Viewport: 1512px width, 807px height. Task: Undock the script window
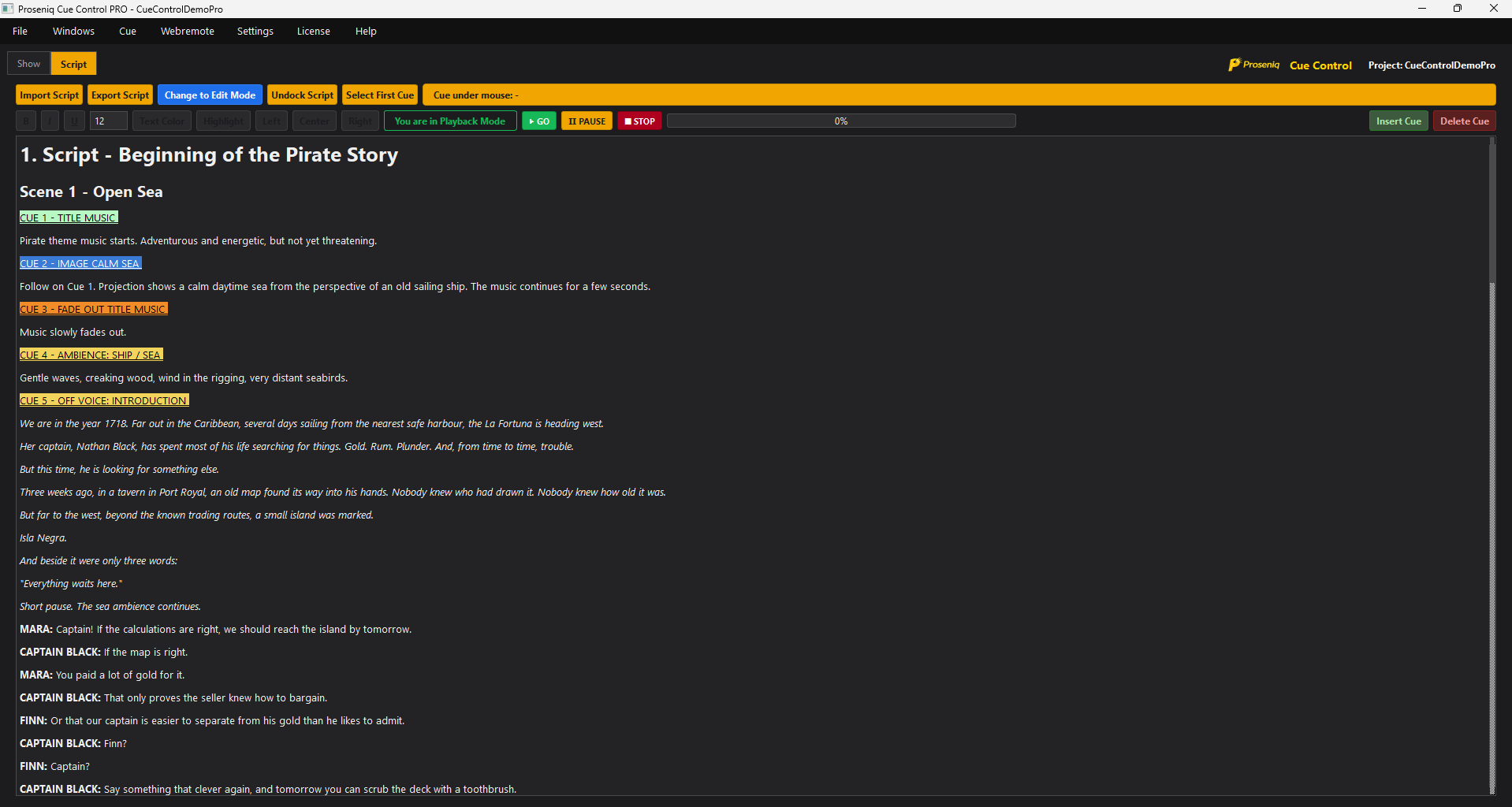click(302, 95)
